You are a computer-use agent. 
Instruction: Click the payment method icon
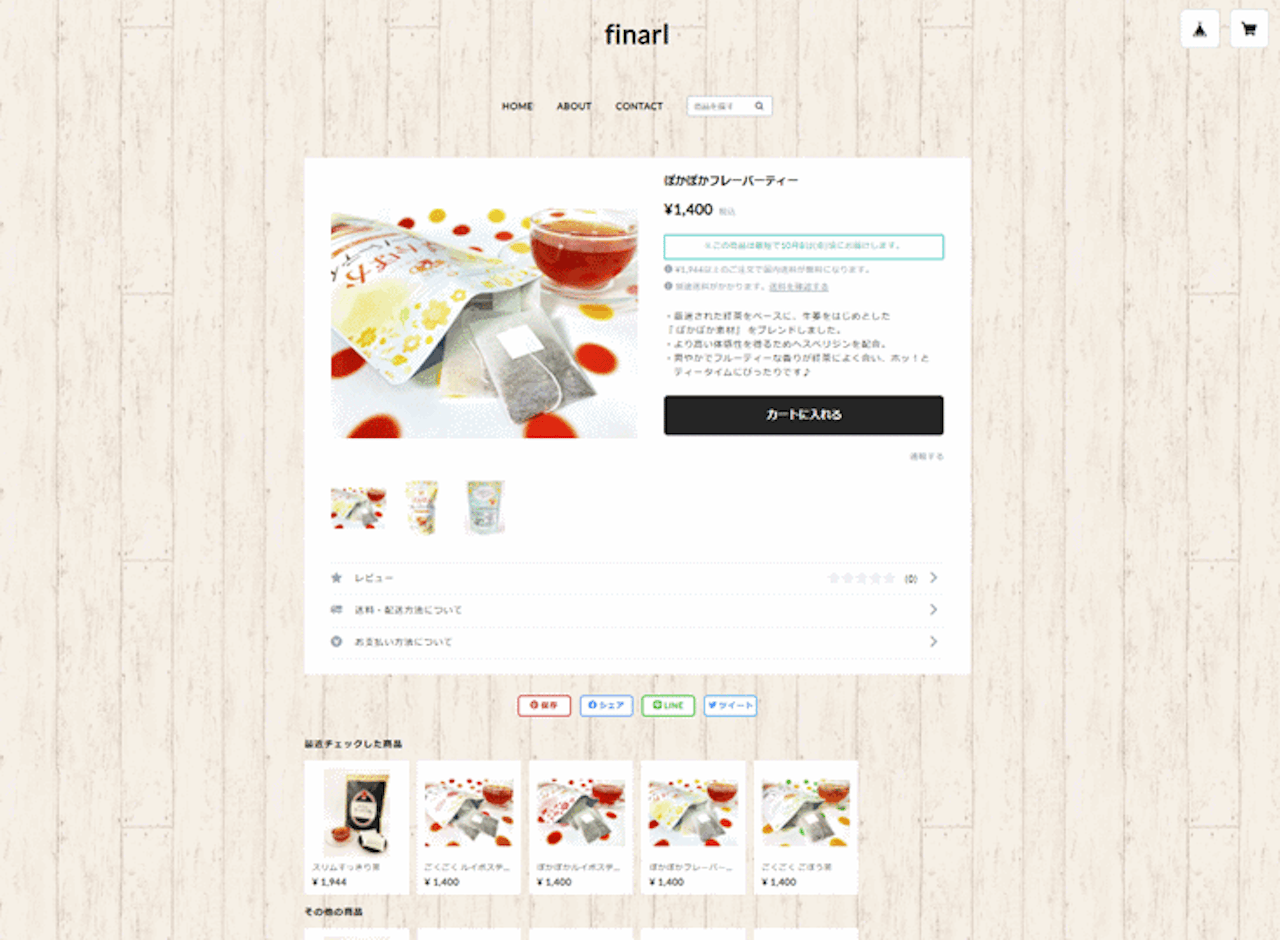(x=336, y=641)
